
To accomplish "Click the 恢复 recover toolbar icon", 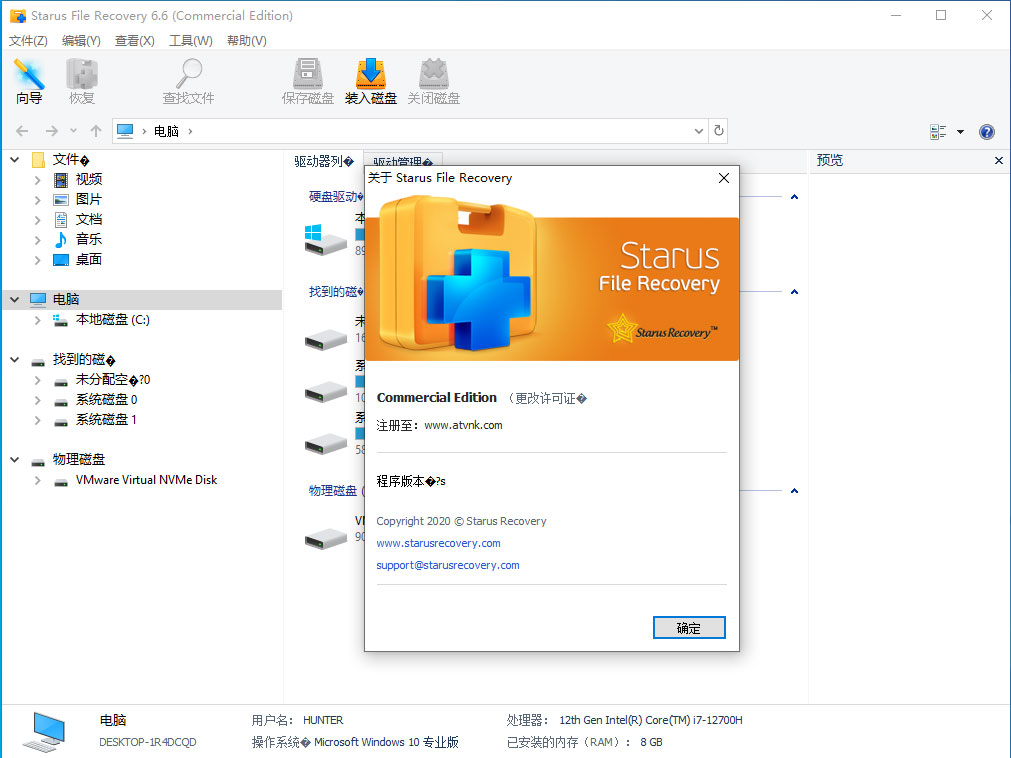I will click(x=82, y=81).
